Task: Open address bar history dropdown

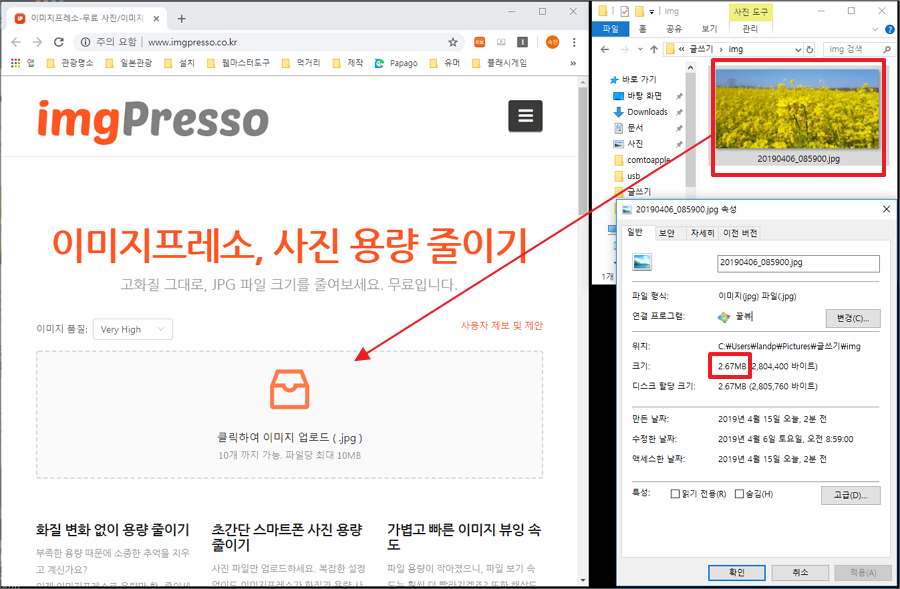Action: pos(798,49)
